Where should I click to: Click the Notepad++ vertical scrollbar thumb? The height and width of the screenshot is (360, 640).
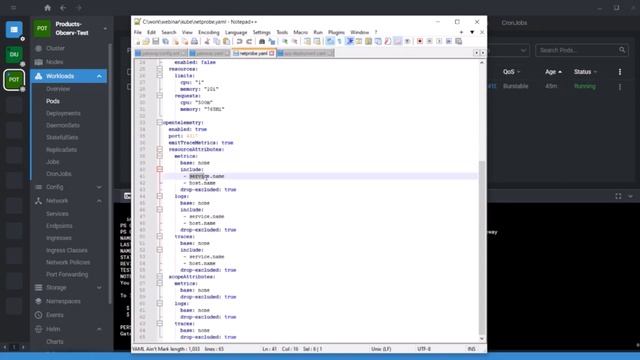point(482,247)
